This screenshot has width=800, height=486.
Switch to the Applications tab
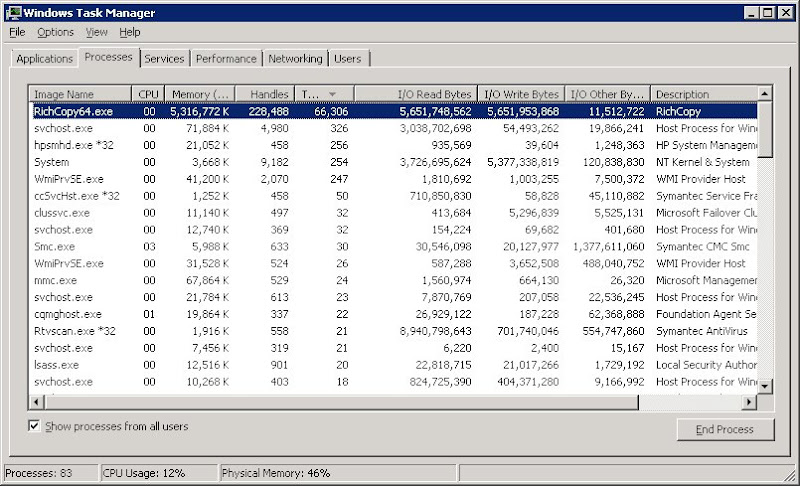44,59
